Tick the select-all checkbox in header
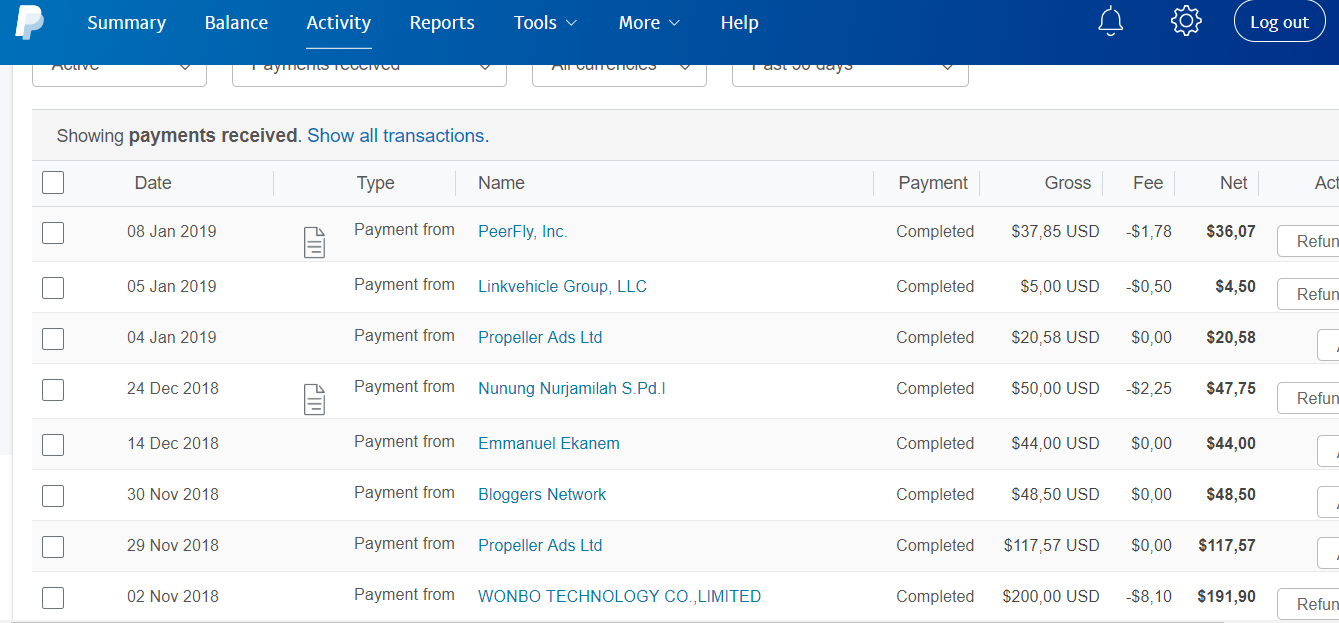Image resolution: width=1339 pixels, height=623 pixels. tap(53, 182)
